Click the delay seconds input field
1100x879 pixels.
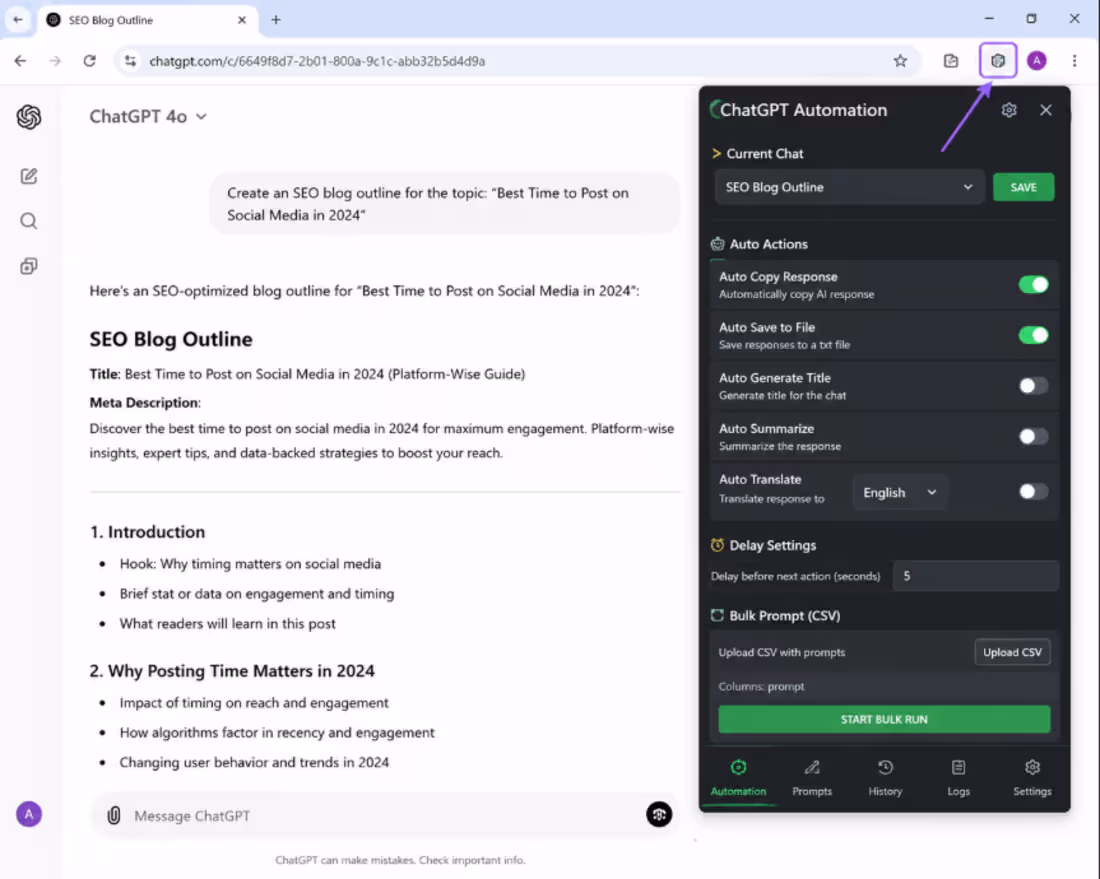(x=975, y=576)
